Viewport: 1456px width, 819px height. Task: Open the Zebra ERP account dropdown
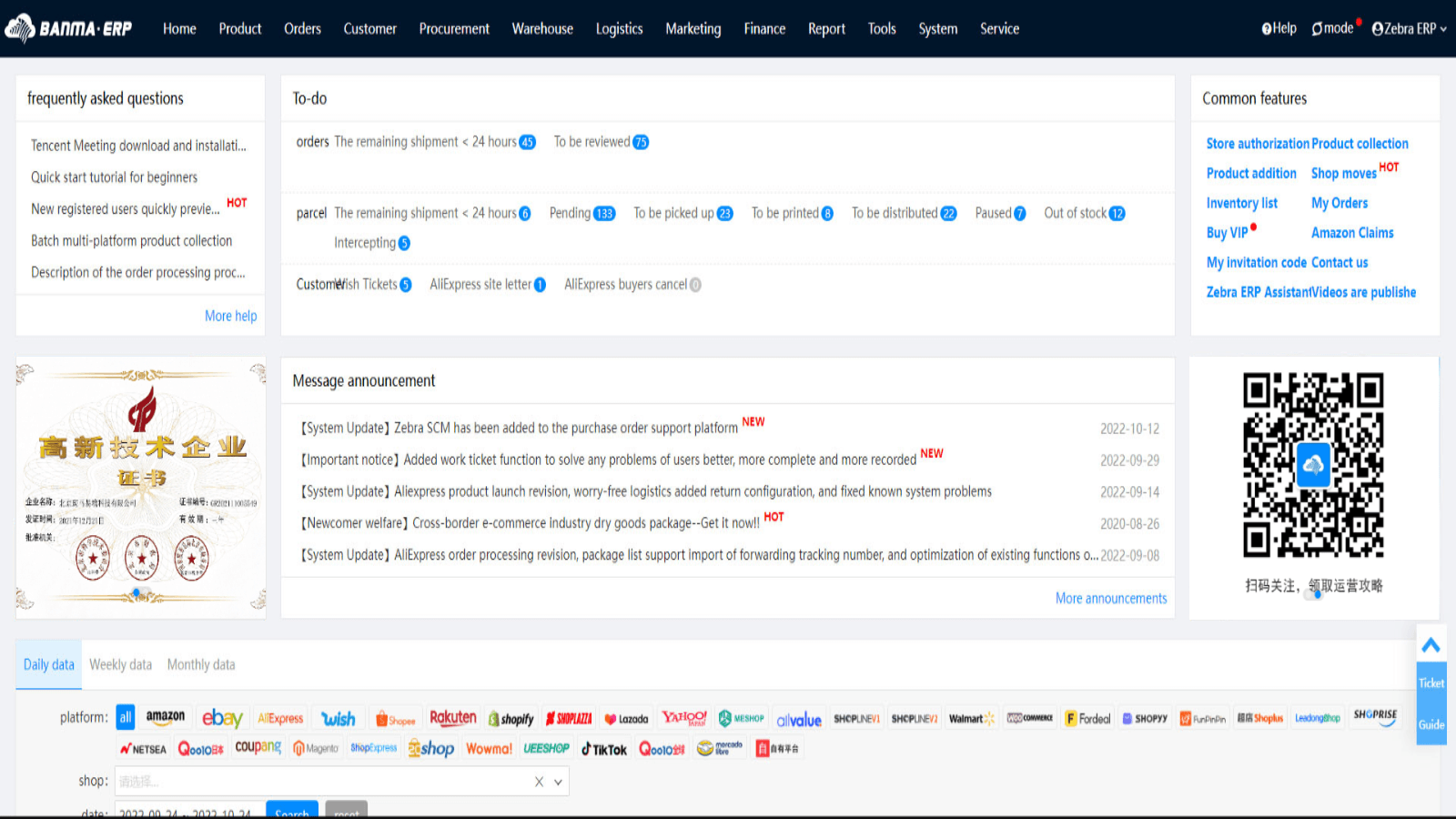[1409, 28]
